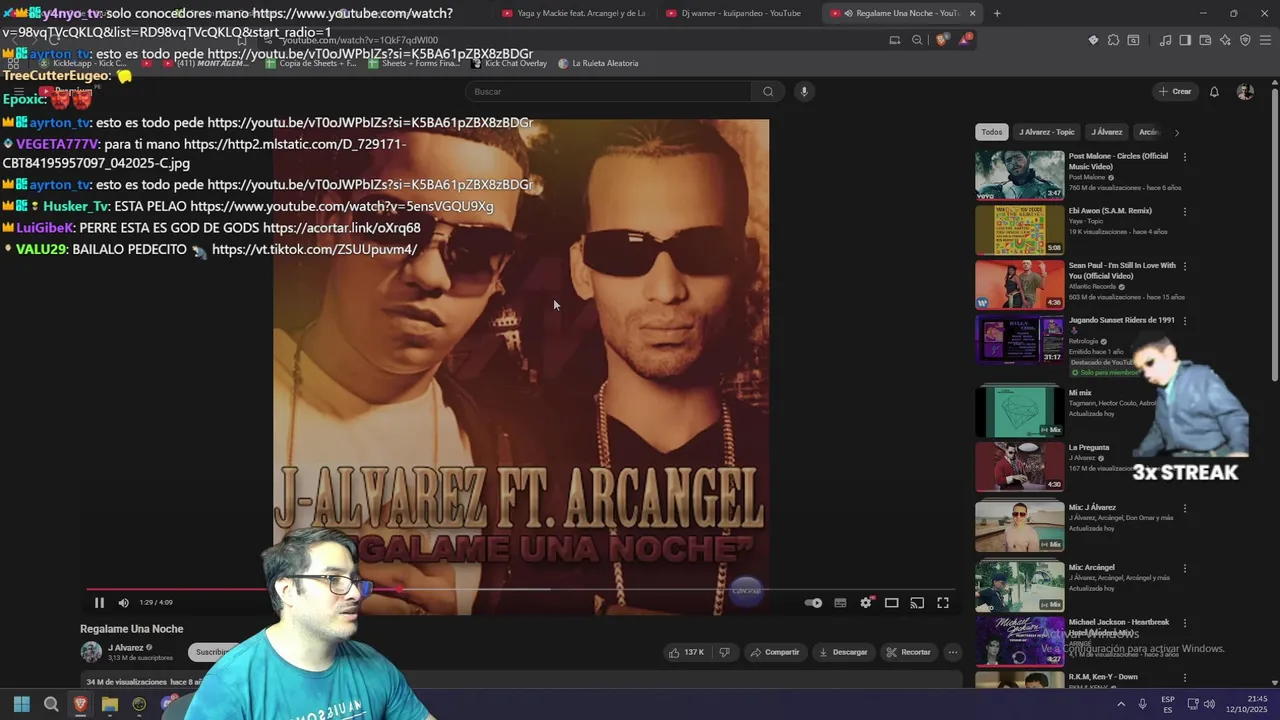Start voice search with microphone icon
This screenshot has width=1280, height=720.
pos(803,91)
